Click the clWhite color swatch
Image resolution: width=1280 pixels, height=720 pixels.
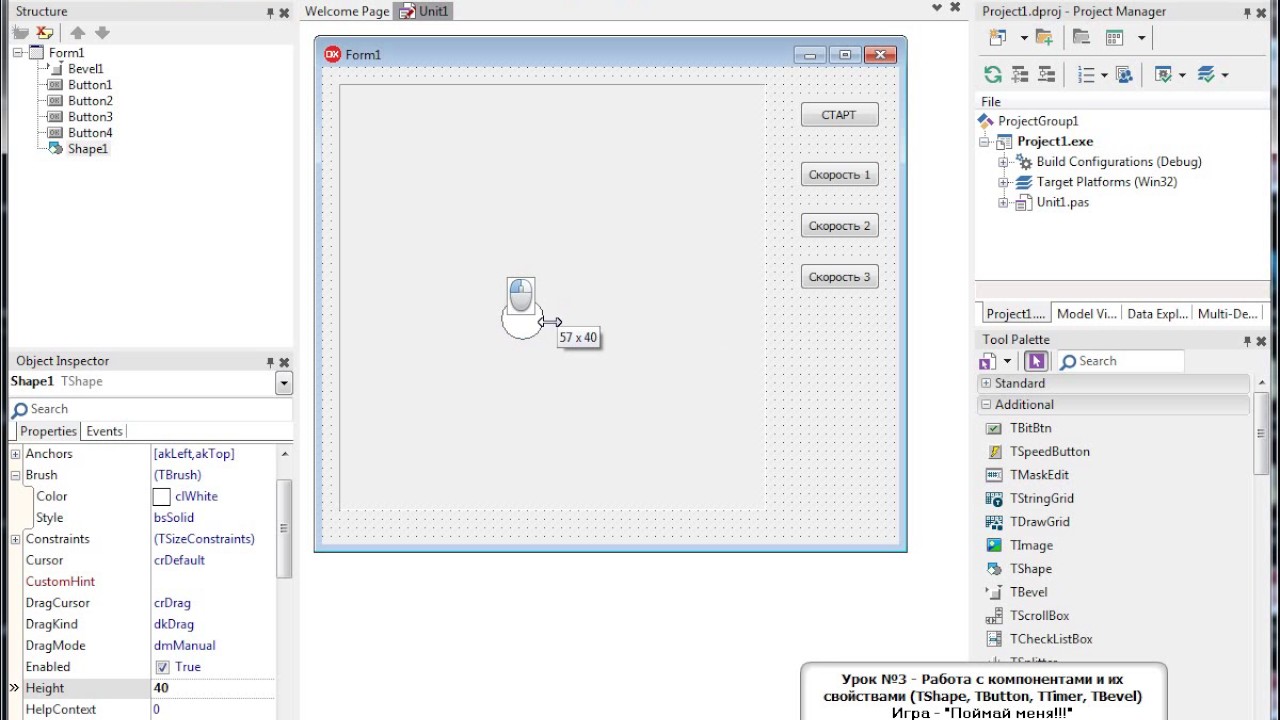pyautogui.click(x=161, y=497)
